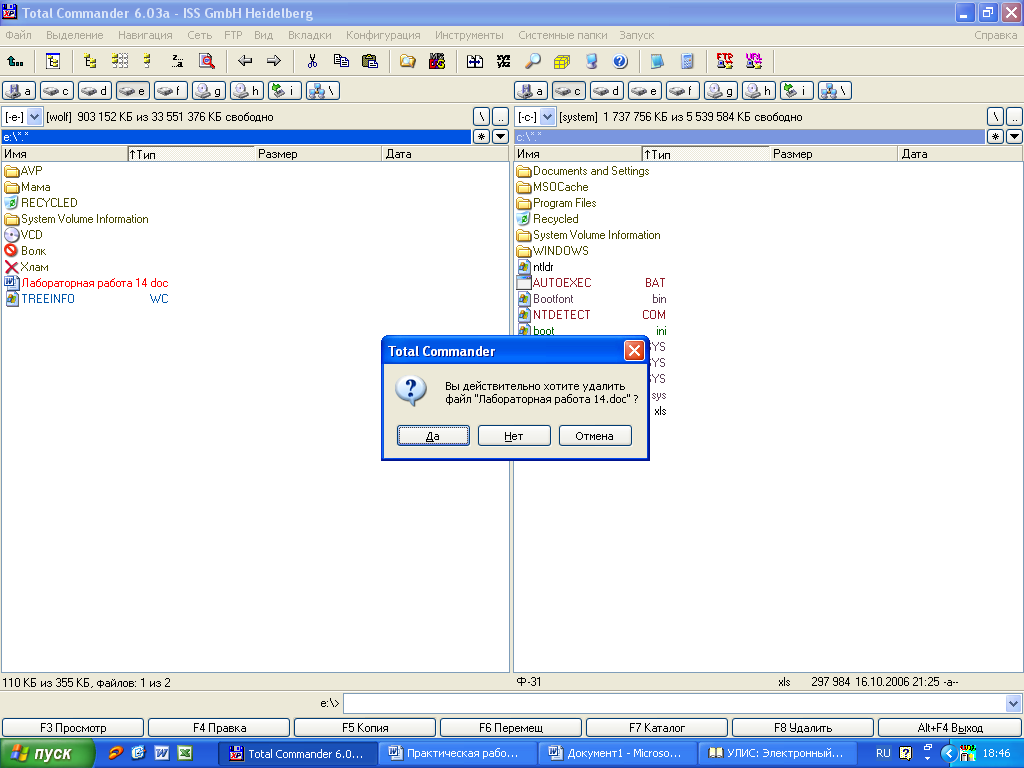Click the go-to-parent-directory toolbar icon

[x=15, y=61]
